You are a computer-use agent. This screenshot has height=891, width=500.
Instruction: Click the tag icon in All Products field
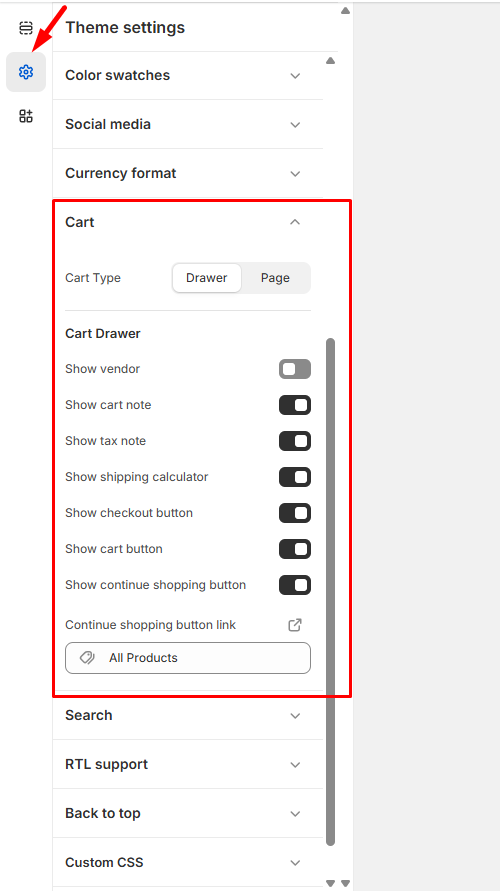(88, 658)
